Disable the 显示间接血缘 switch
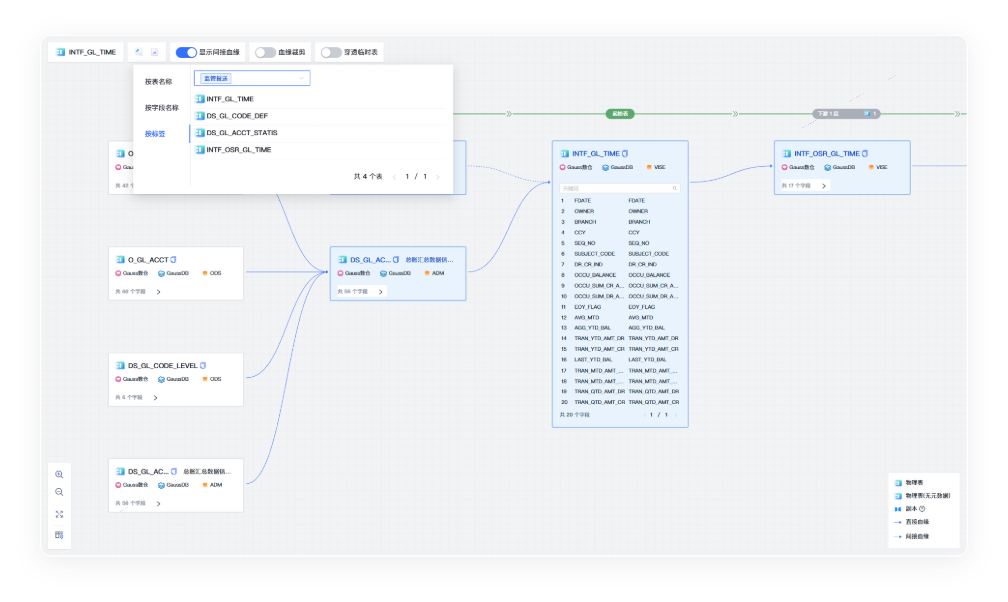This screenshot has height=602, width=1008. (186, 52)
